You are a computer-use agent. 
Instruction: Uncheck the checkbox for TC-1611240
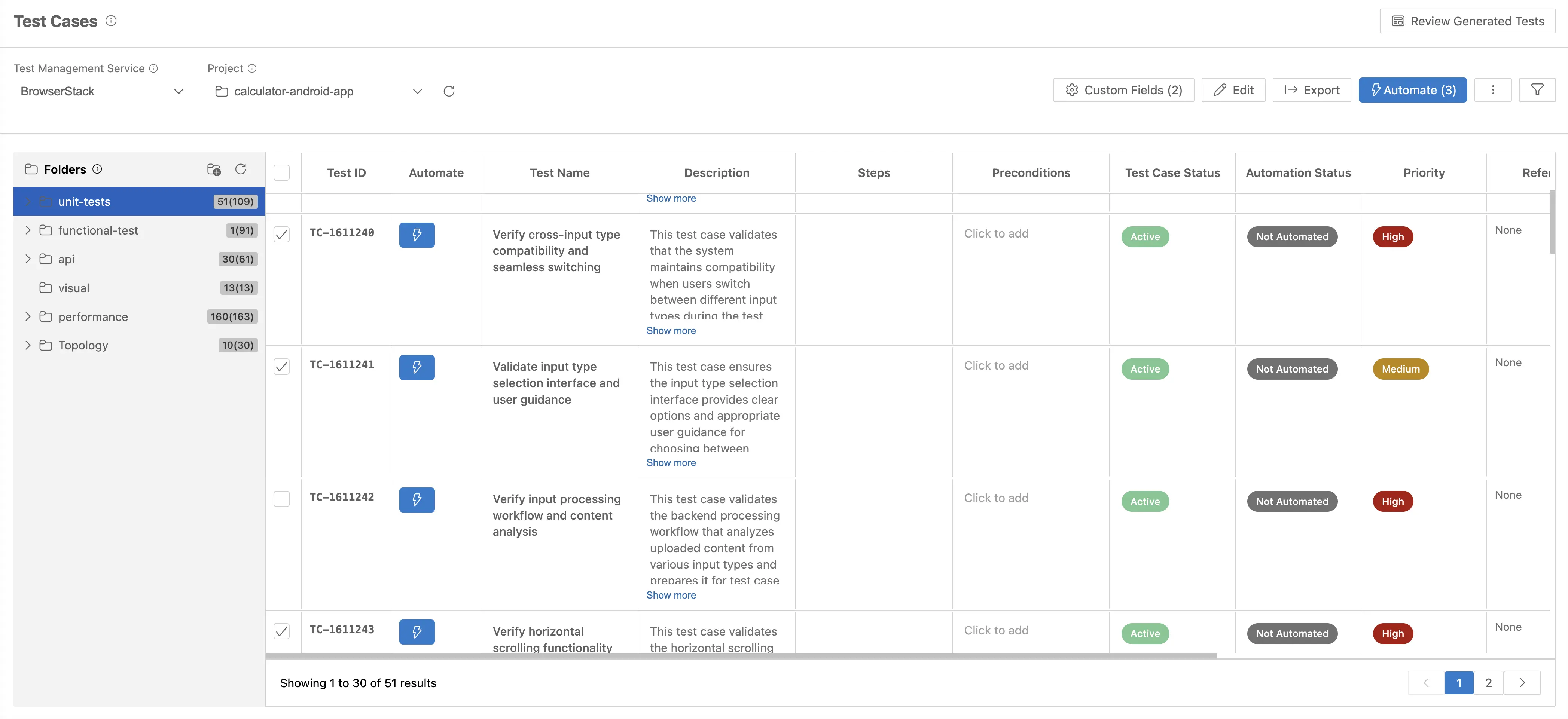click(x=282, y=234)
